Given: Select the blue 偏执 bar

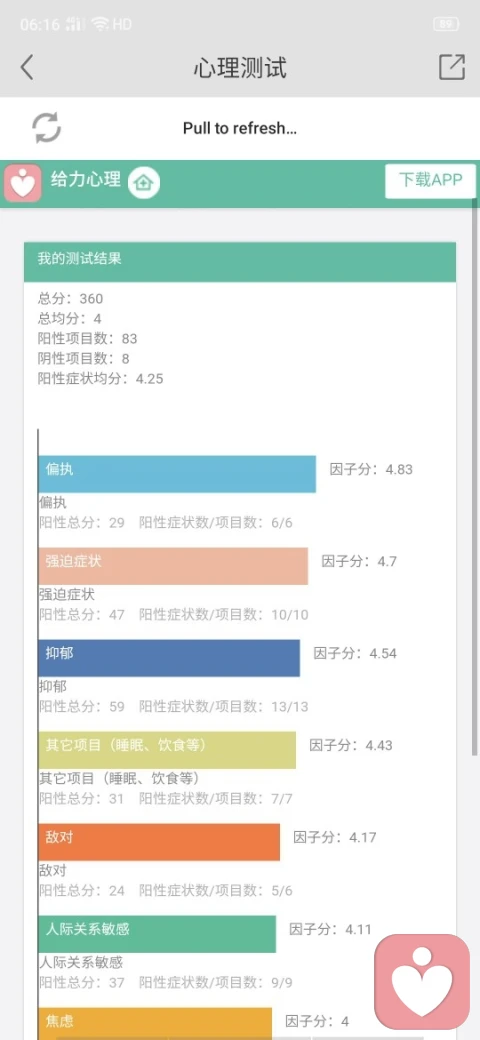Looking at the screenshot, I should [x=177, y=474].
